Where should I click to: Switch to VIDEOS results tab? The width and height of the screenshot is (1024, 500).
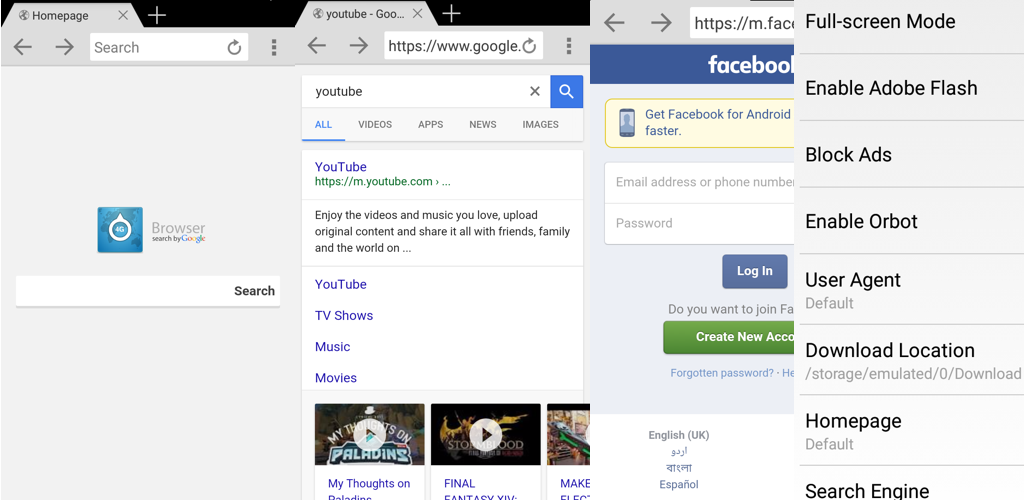[375, 125]
